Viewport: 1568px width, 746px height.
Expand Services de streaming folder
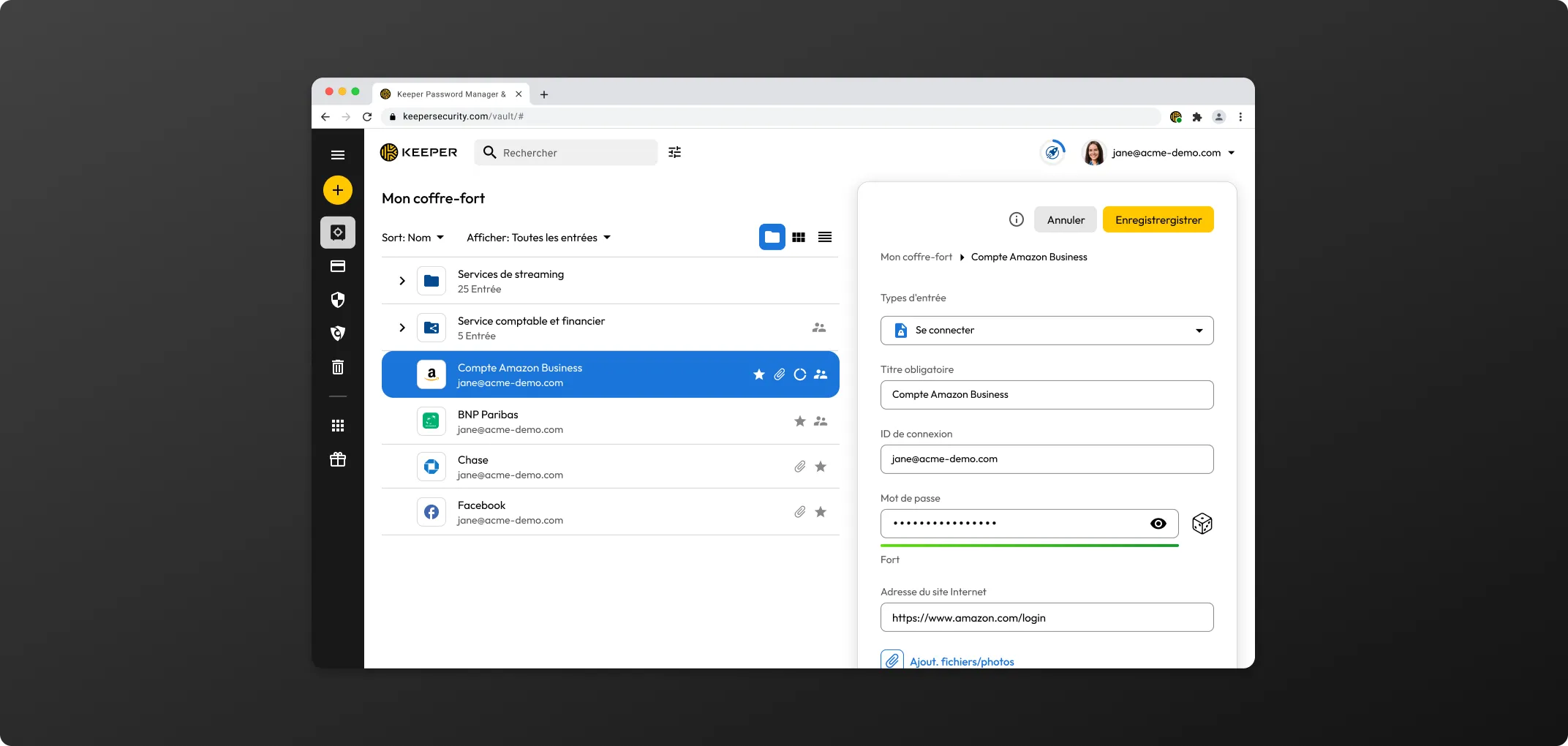click(x=402, y=281)
